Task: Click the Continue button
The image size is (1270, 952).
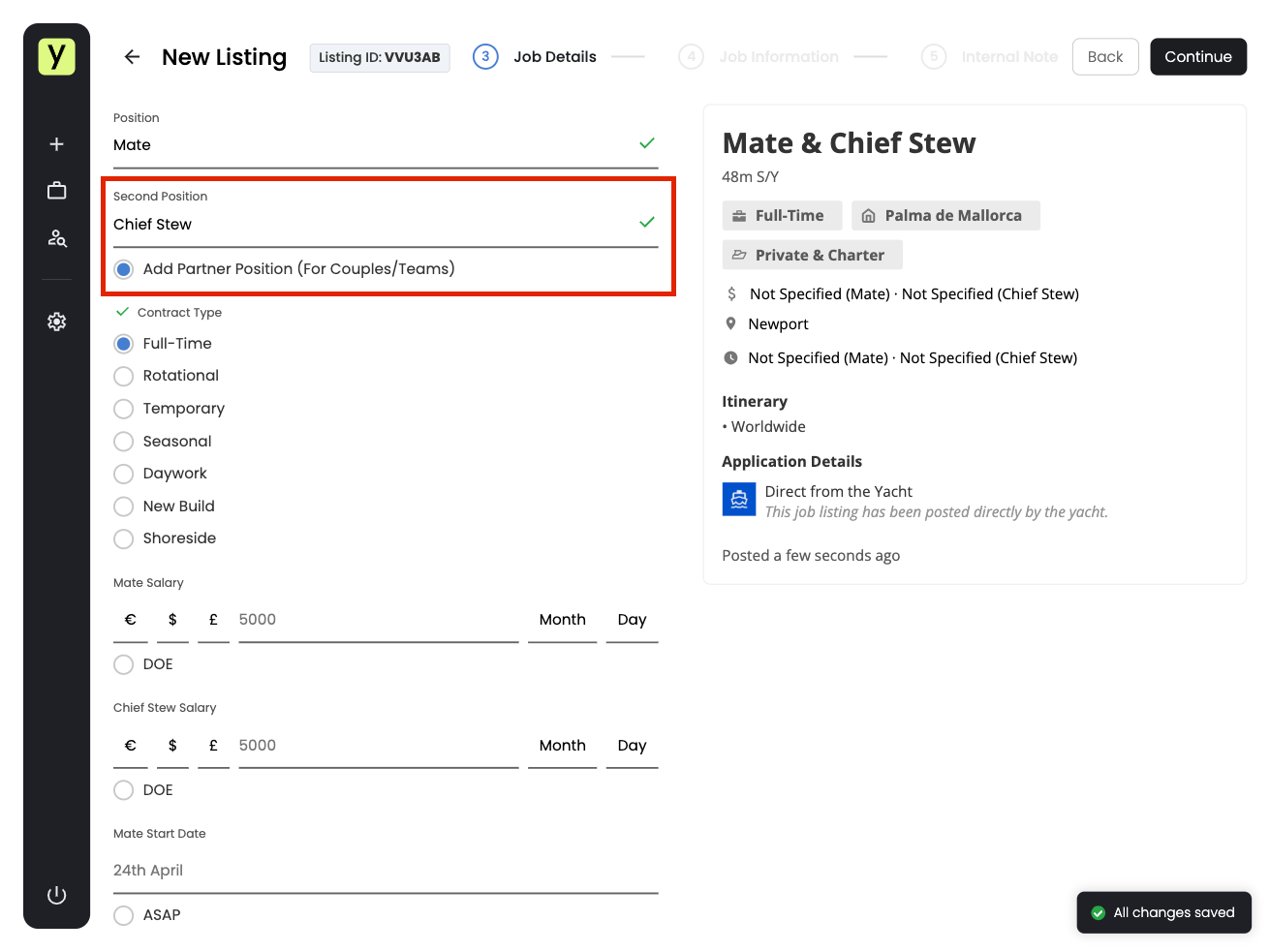Action: pos(1198,57)
